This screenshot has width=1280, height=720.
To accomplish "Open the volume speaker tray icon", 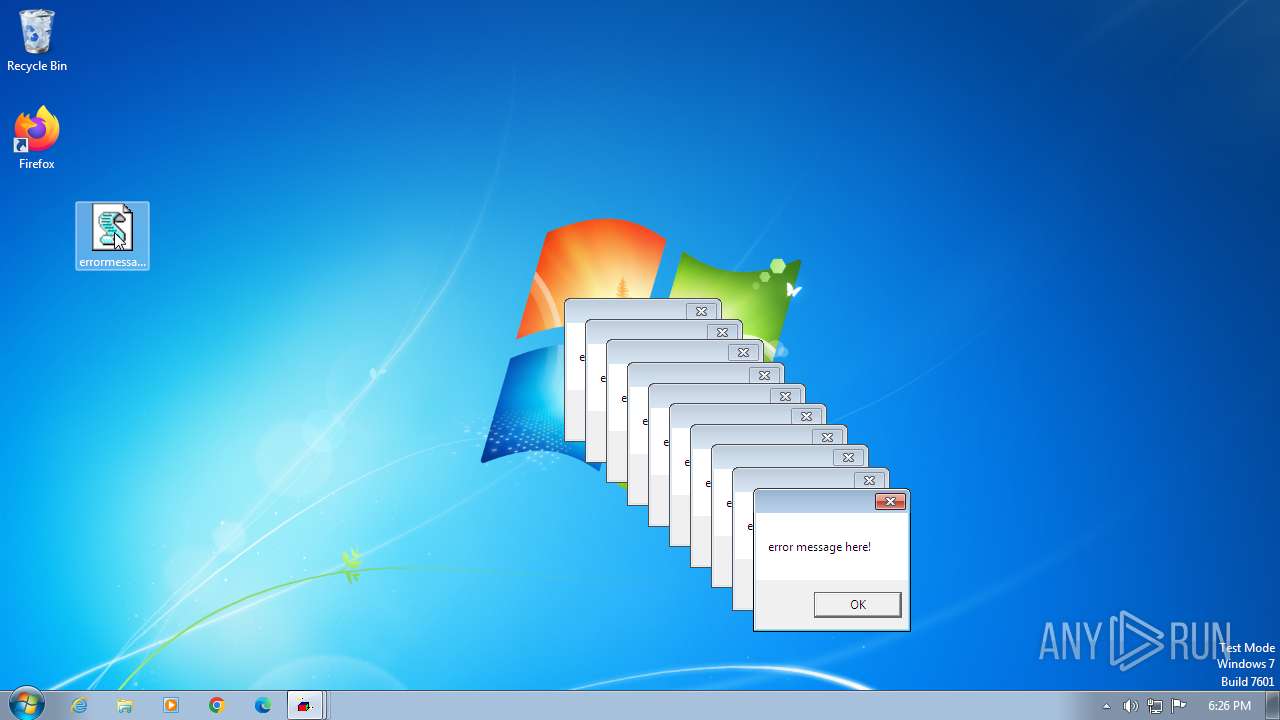I will (x=1130, y=706).
